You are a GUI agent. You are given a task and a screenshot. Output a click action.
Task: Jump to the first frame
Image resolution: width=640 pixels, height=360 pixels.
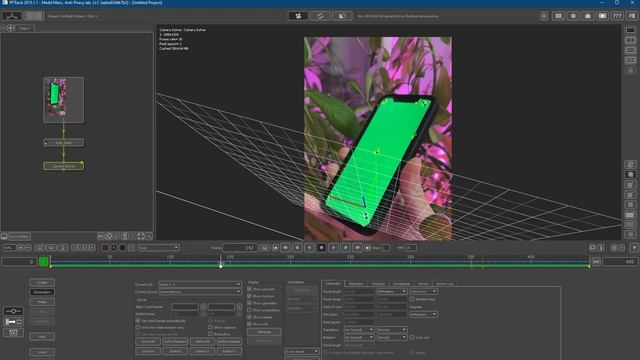coord(285,248)
